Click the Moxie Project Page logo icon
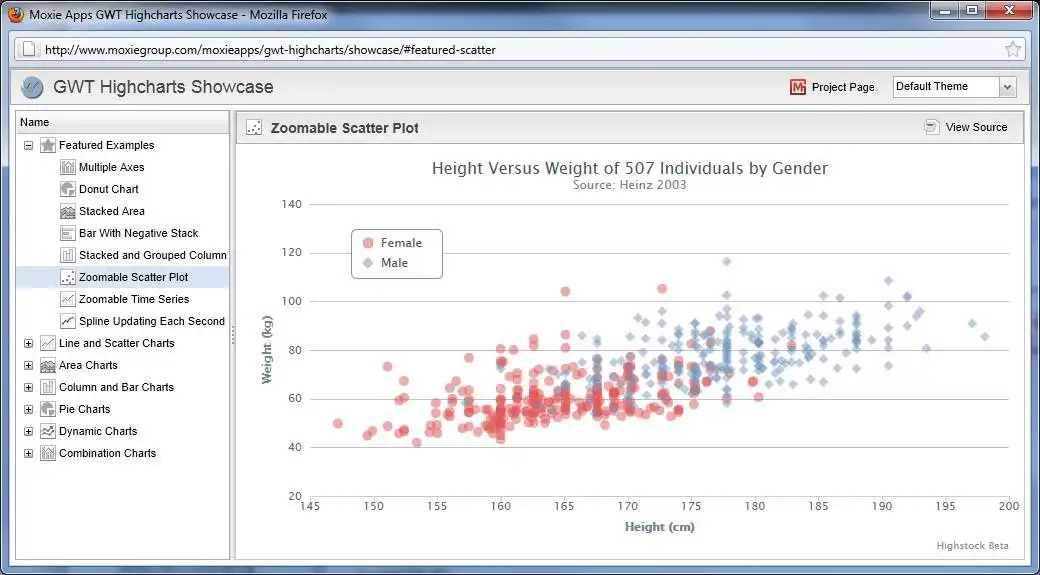 (x=798, y=87)
